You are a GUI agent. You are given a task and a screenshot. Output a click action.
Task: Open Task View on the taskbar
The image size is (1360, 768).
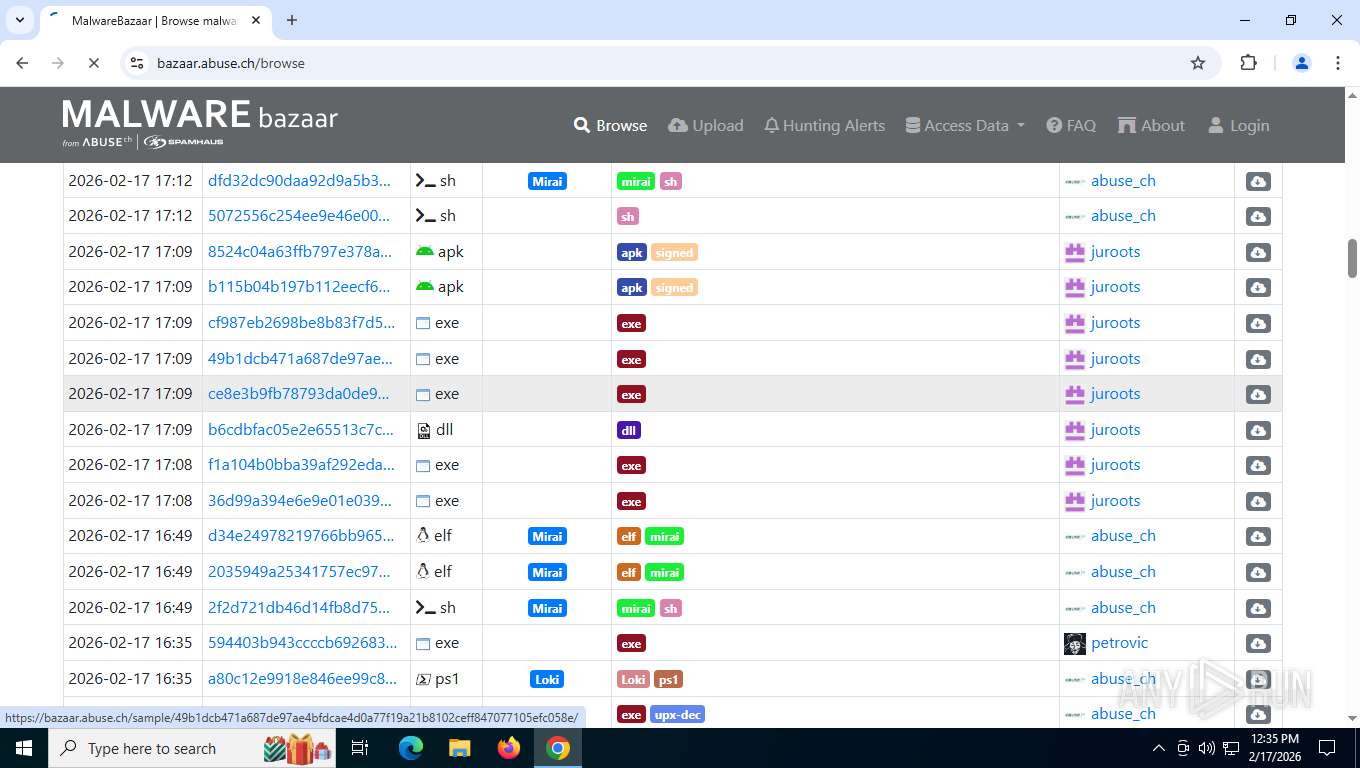(360, 748)
